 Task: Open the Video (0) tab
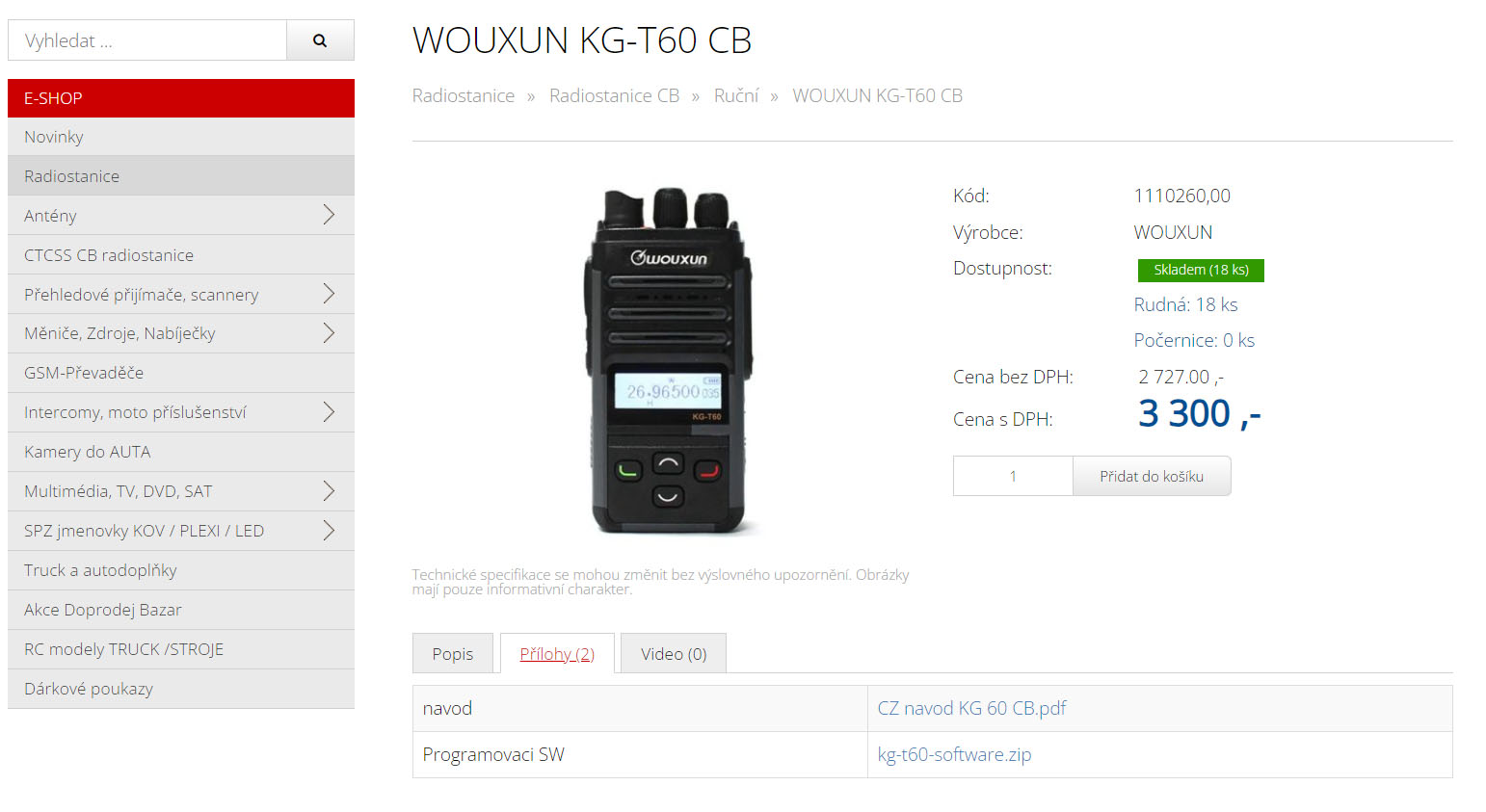click(674, 654)
